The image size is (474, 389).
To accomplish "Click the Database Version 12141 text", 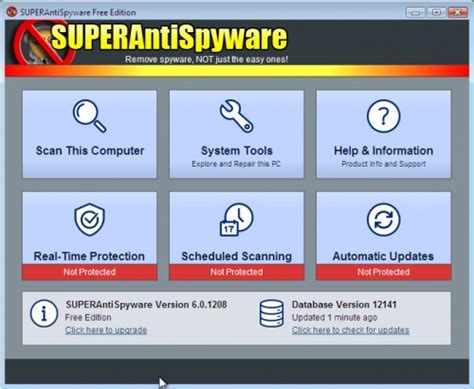I will tap(344, 304).
